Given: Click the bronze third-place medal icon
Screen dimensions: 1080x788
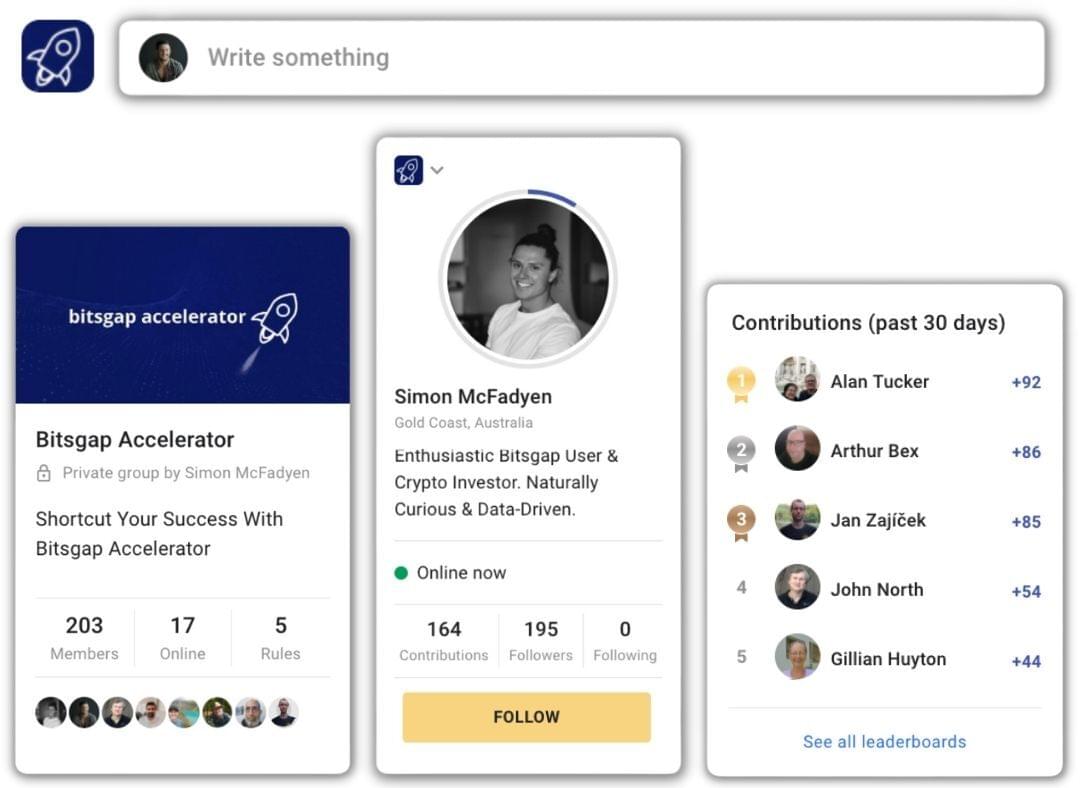Looking at the screenshot, I should coord(741,521).
